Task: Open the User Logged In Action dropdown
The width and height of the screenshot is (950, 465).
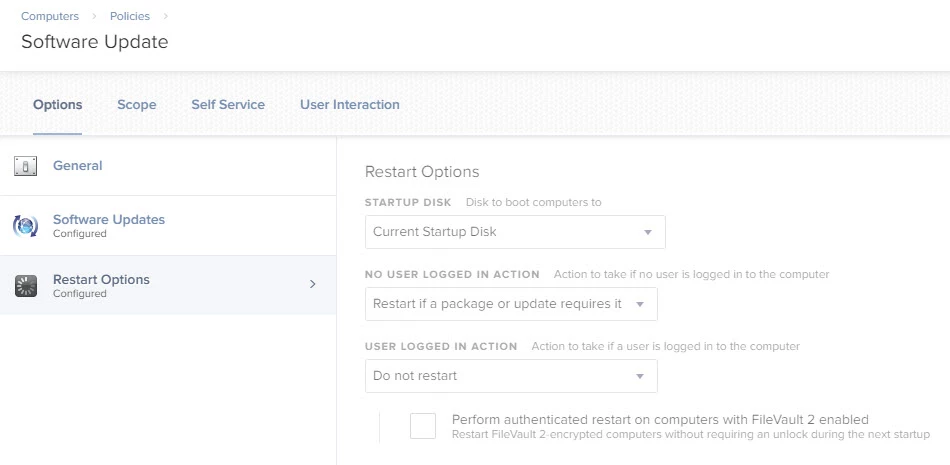Action: click(x=511, y=376)
